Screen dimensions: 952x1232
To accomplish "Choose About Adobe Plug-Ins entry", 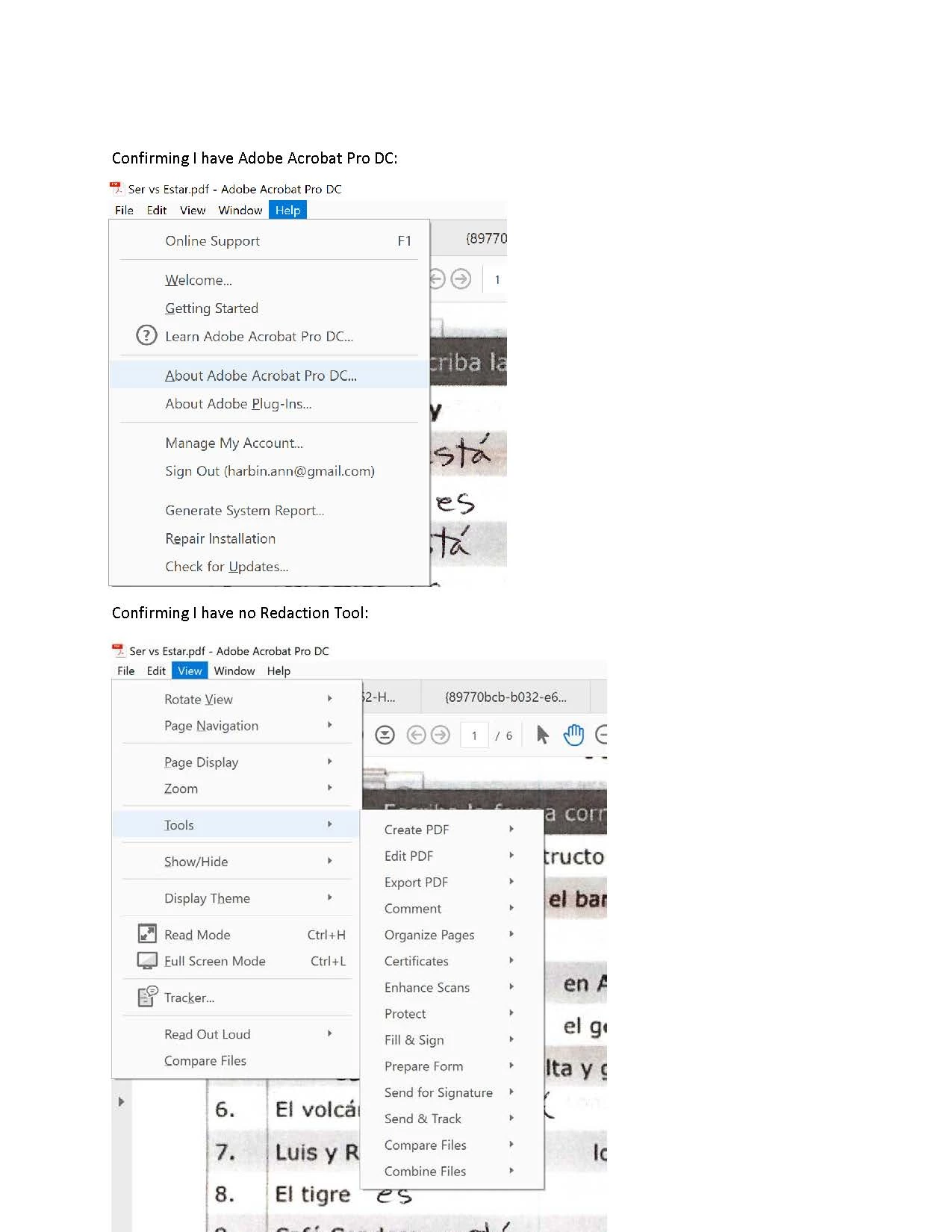I will pos(270,403).
